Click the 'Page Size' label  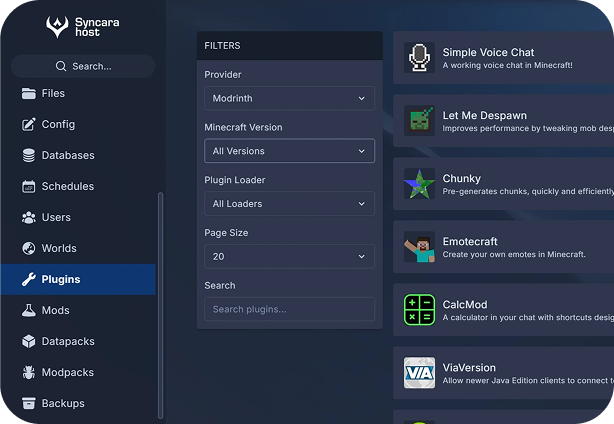[x=226, y=233]
